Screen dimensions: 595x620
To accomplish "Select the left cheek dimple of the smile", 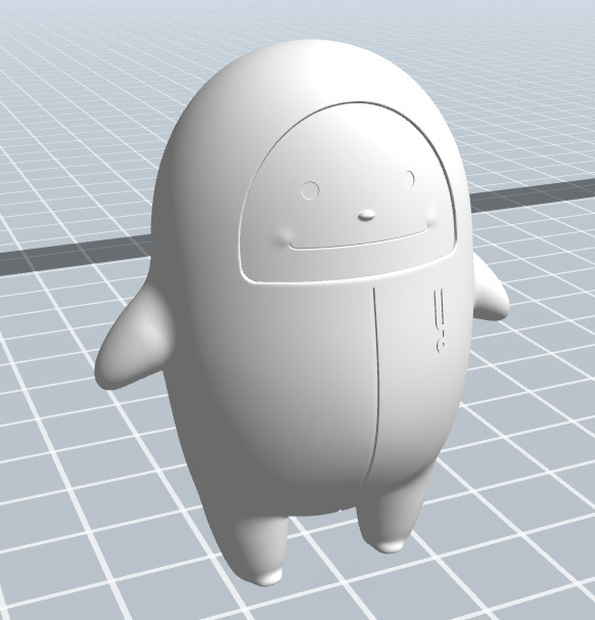I will point(284,234).
